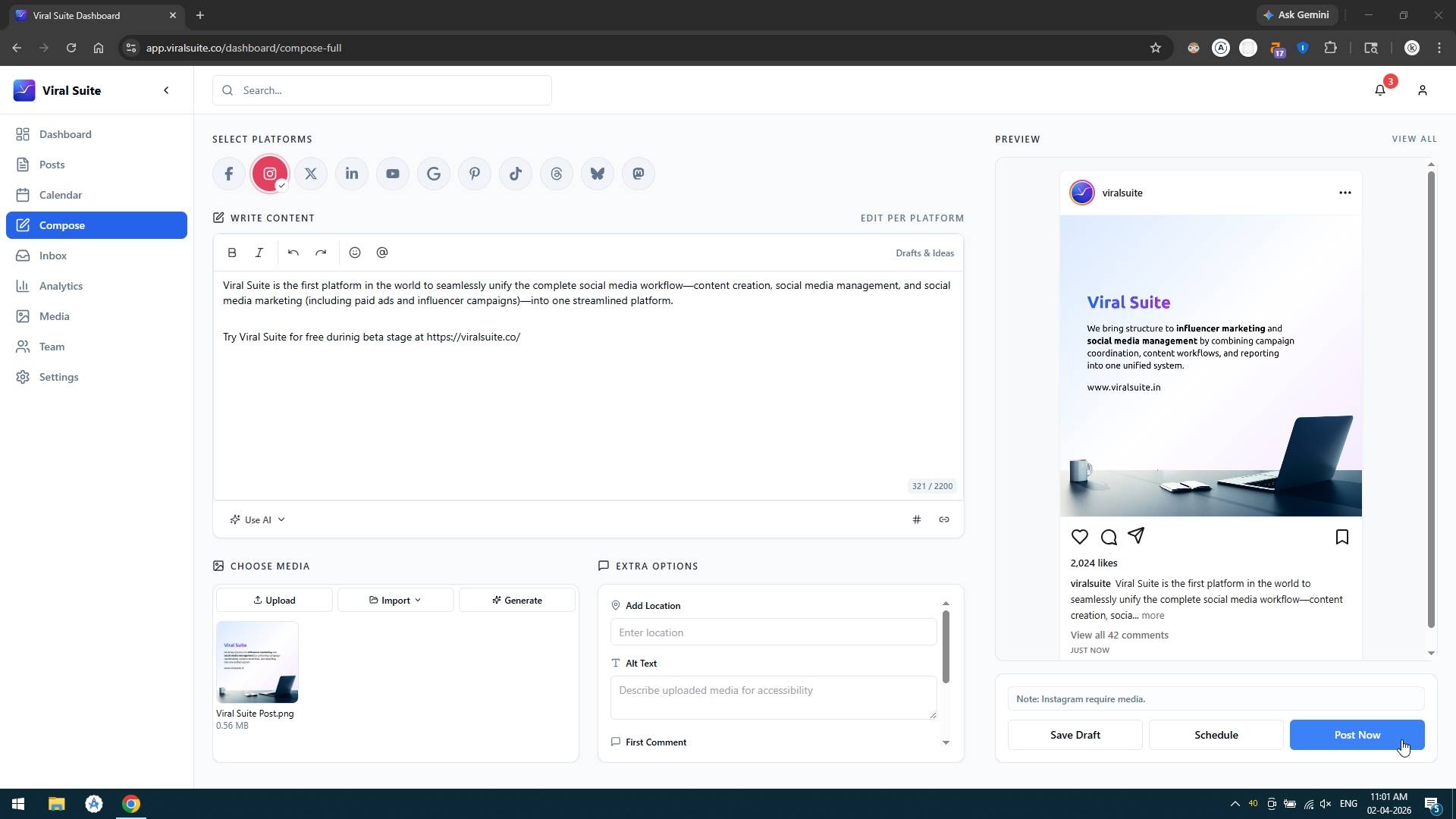
Task: Select the Mastodon platform icon
Action: click(639, 174)
